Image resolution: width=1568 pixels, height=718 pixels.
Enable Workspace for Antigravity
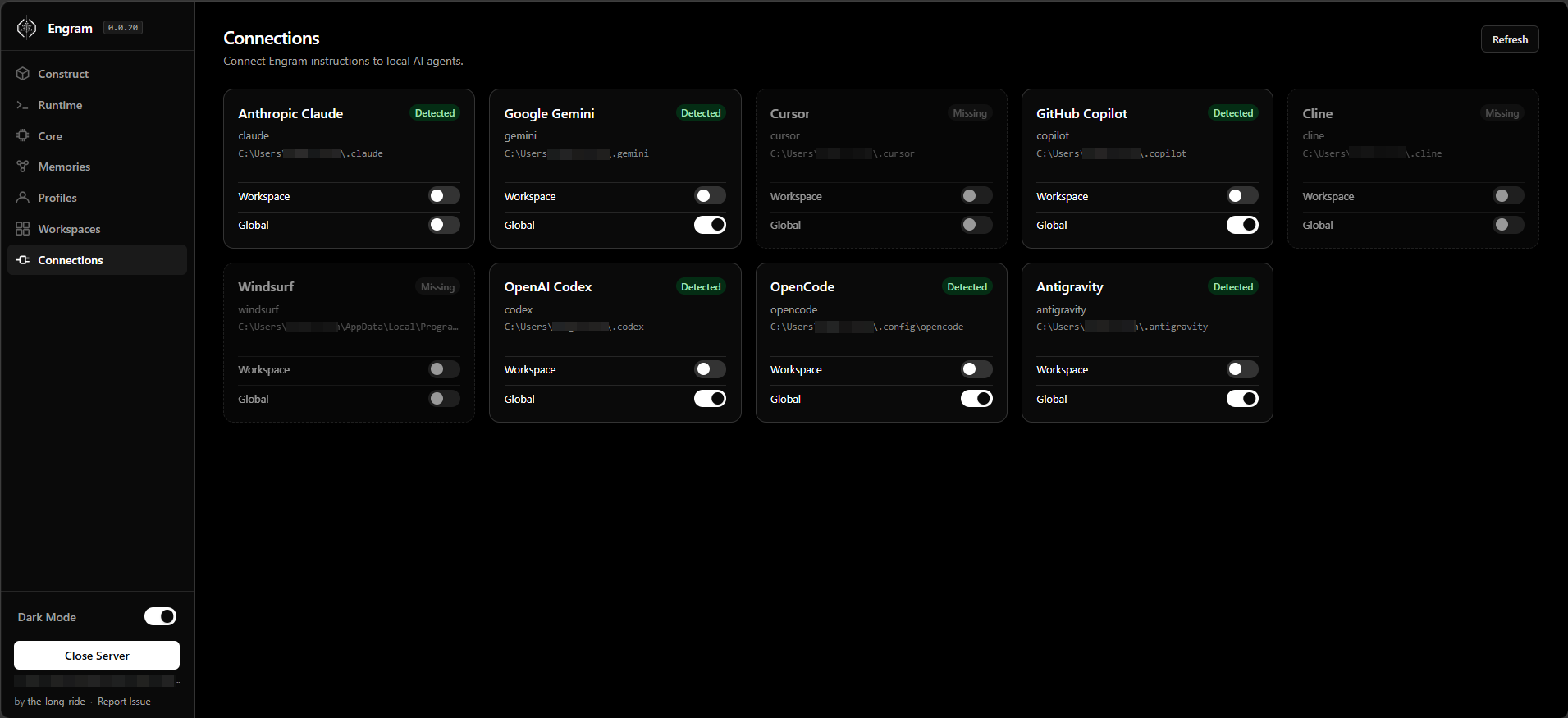pos(1242,369)
